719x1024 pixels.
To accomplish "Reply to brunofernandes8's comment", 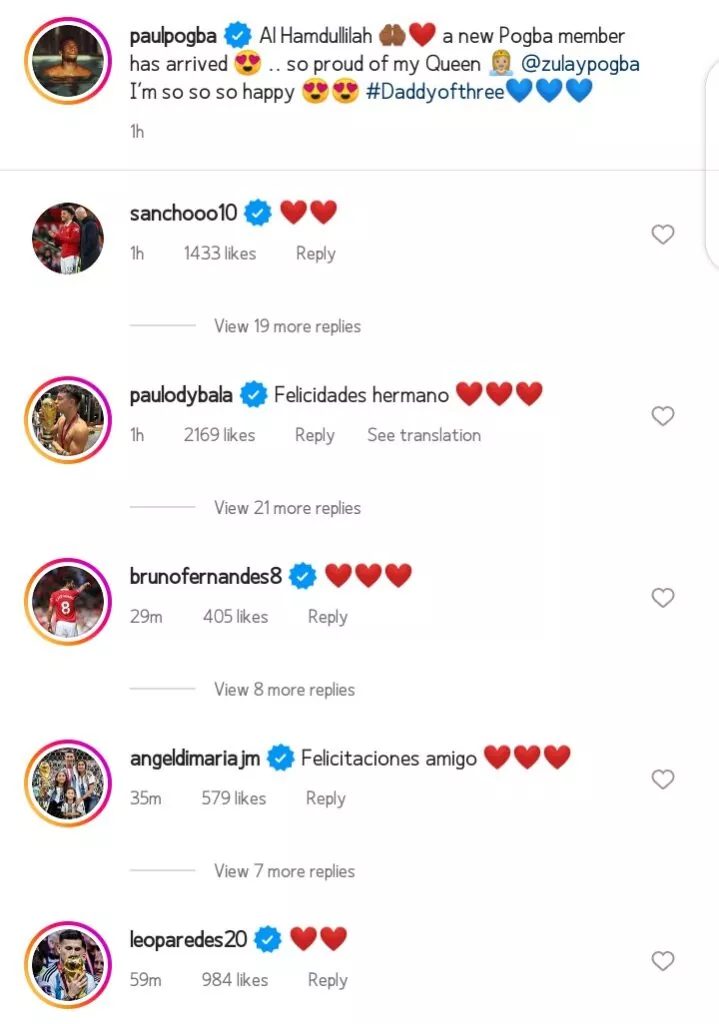I will click(328, 616).
